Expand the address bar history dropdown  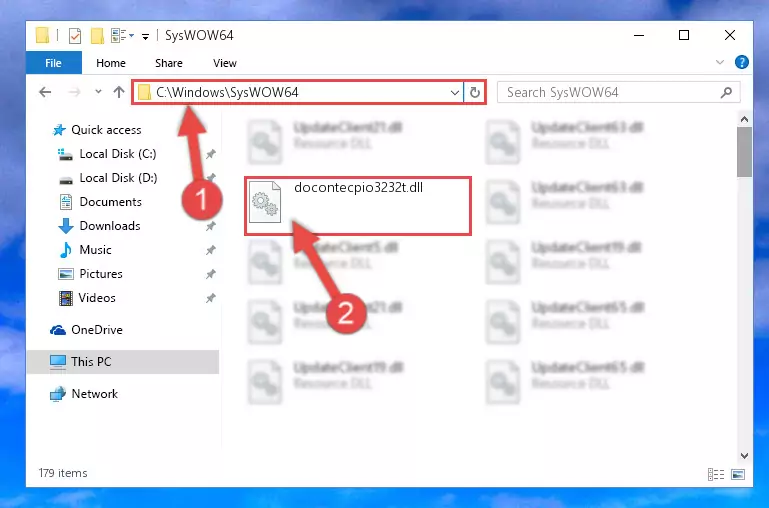455,92
